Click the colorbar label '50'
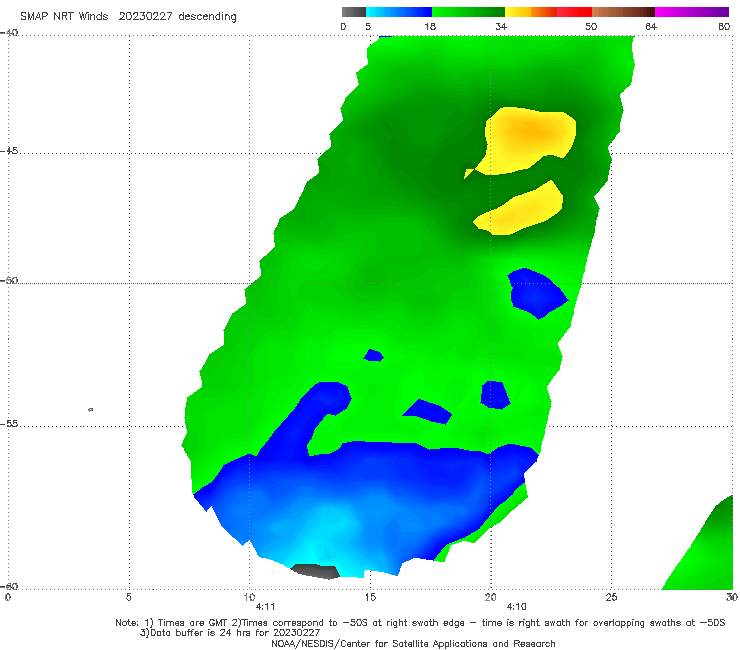The height and width of the screenshot is (650, 740). pyautogui.click(x=591, y=26)
